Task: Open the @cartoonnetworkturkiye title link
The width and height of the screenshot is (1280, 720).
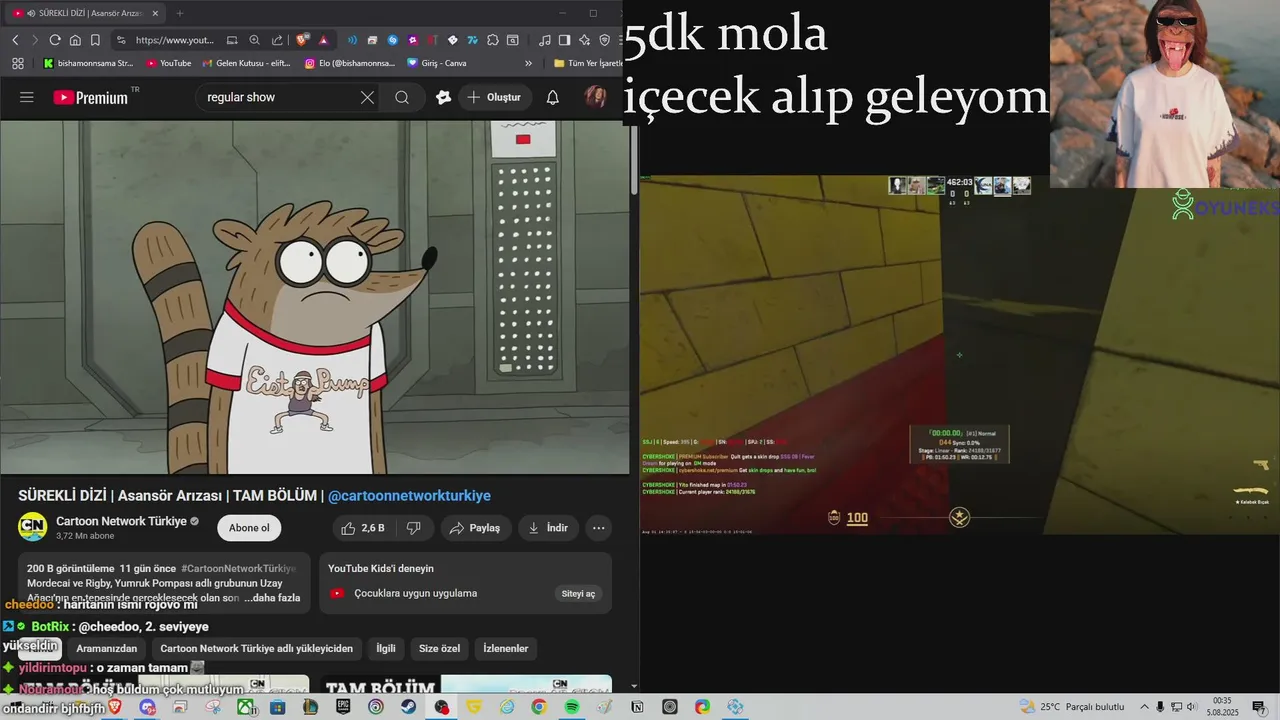Action: click(409, 496)
